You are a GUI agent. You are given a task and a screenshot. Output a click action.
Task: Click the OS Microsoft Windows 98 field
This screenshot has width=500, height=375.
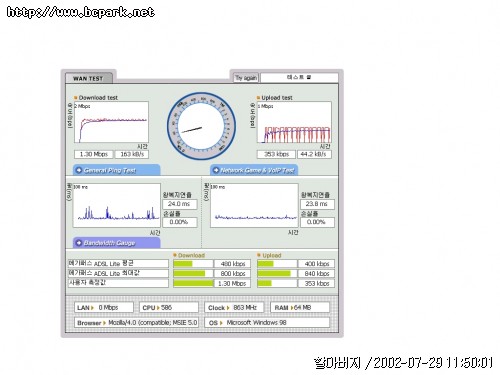click(267, 323)
